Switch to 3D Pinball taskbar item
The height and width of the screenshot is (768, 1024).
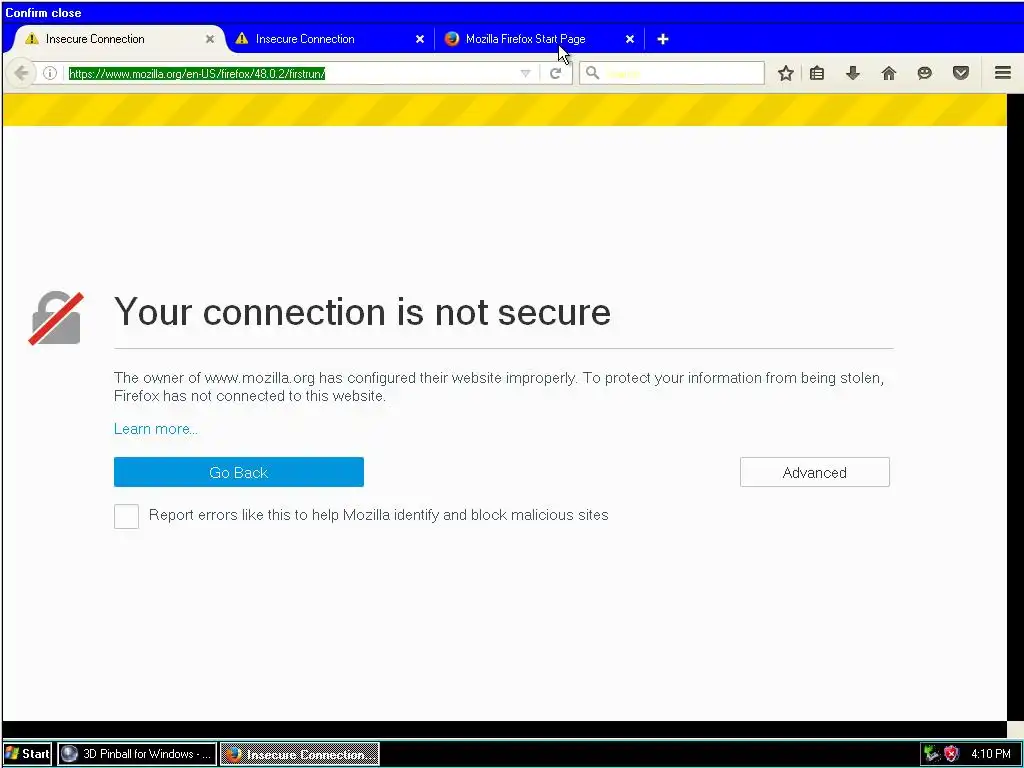pyautogui.click(x=136, y=754)
